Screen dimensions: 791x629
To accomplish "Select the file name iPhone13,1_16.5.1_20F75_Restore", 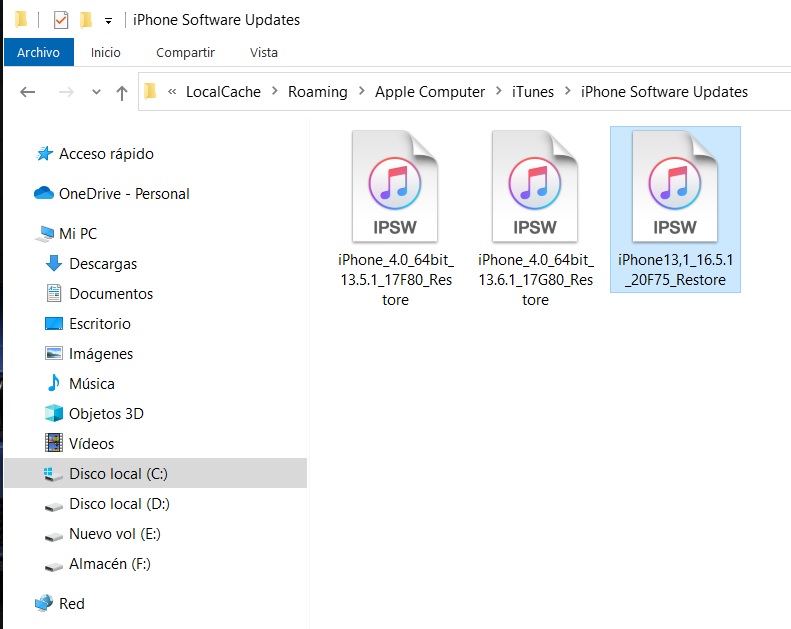I will (x=675, y=269).
